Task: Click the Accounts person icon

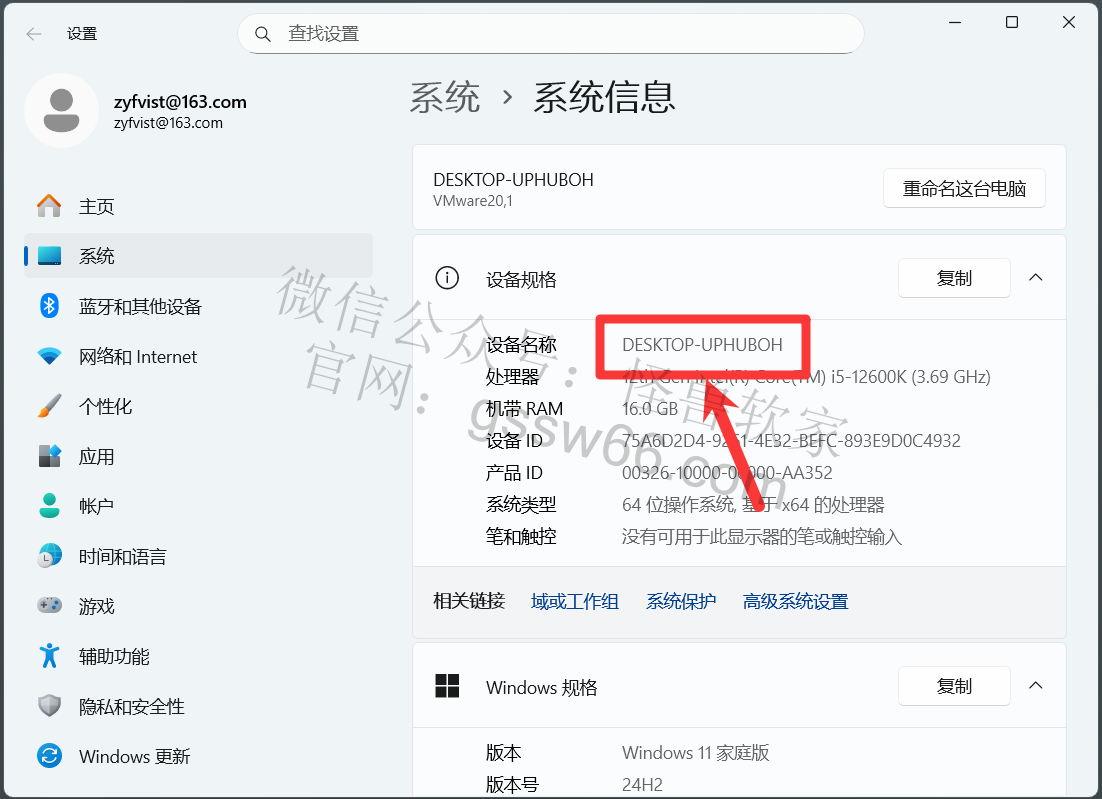Action: [49, 506]
